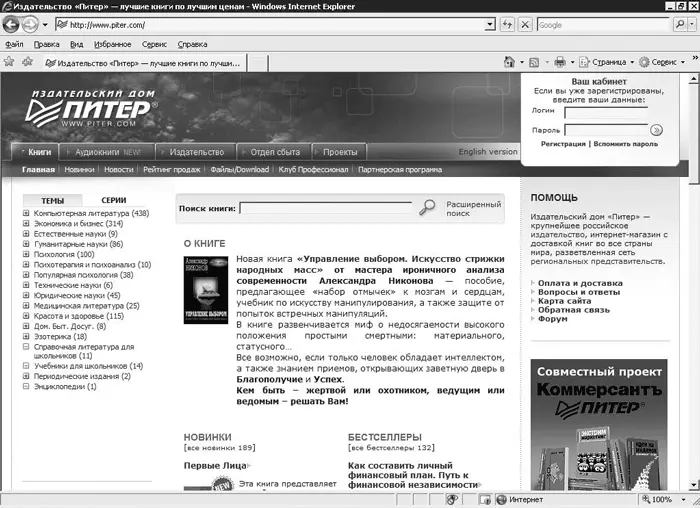Click the status bar privacy report icon
700x508 pixels.
click(x=452, y=500)
